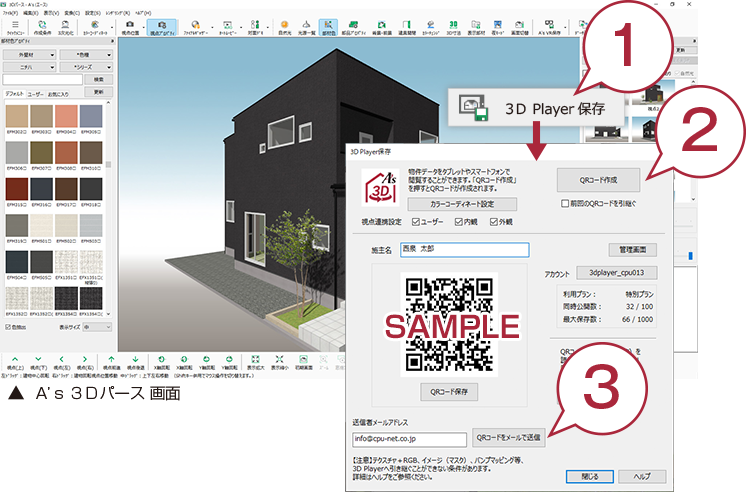Click the 検索 button in material panel
This screenshot has width=746, height=500.
click(98, 79)
